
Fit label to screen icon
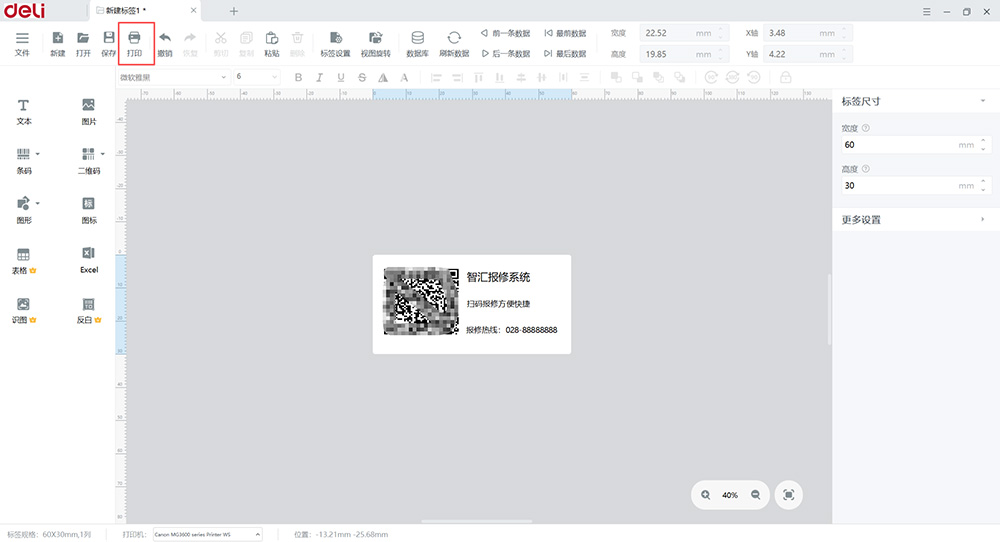[788, 495]
